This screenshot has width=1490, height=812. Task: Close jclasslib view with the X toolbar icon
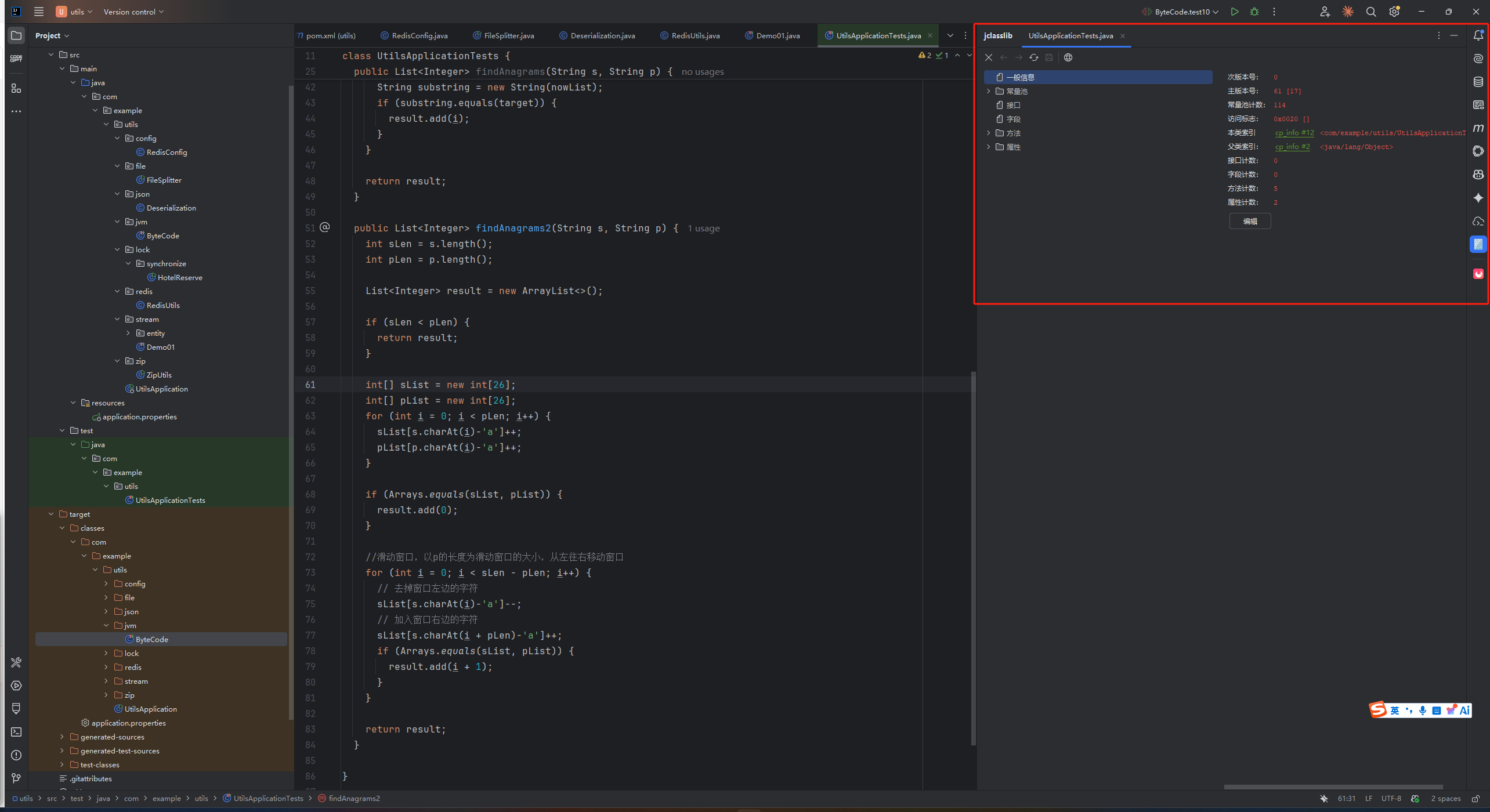(x=989, y=57)
